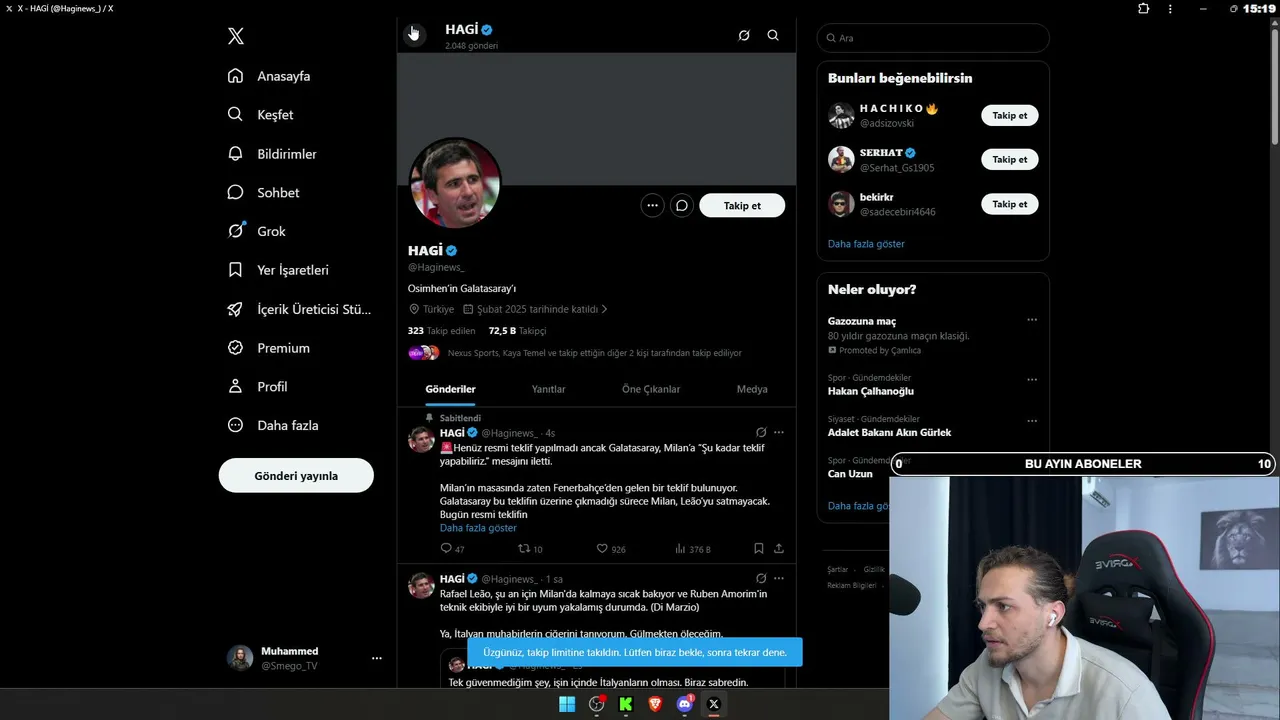Open the pinned post author's avatar
Image resolution: width=1280 pixels, height=720 pixels.
coord(421,439)
